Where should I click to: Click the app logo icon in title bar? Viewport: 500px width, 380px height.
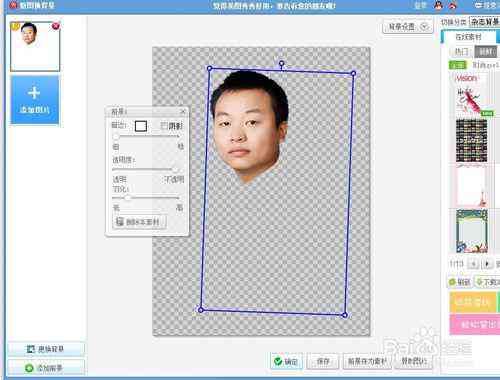13,5
